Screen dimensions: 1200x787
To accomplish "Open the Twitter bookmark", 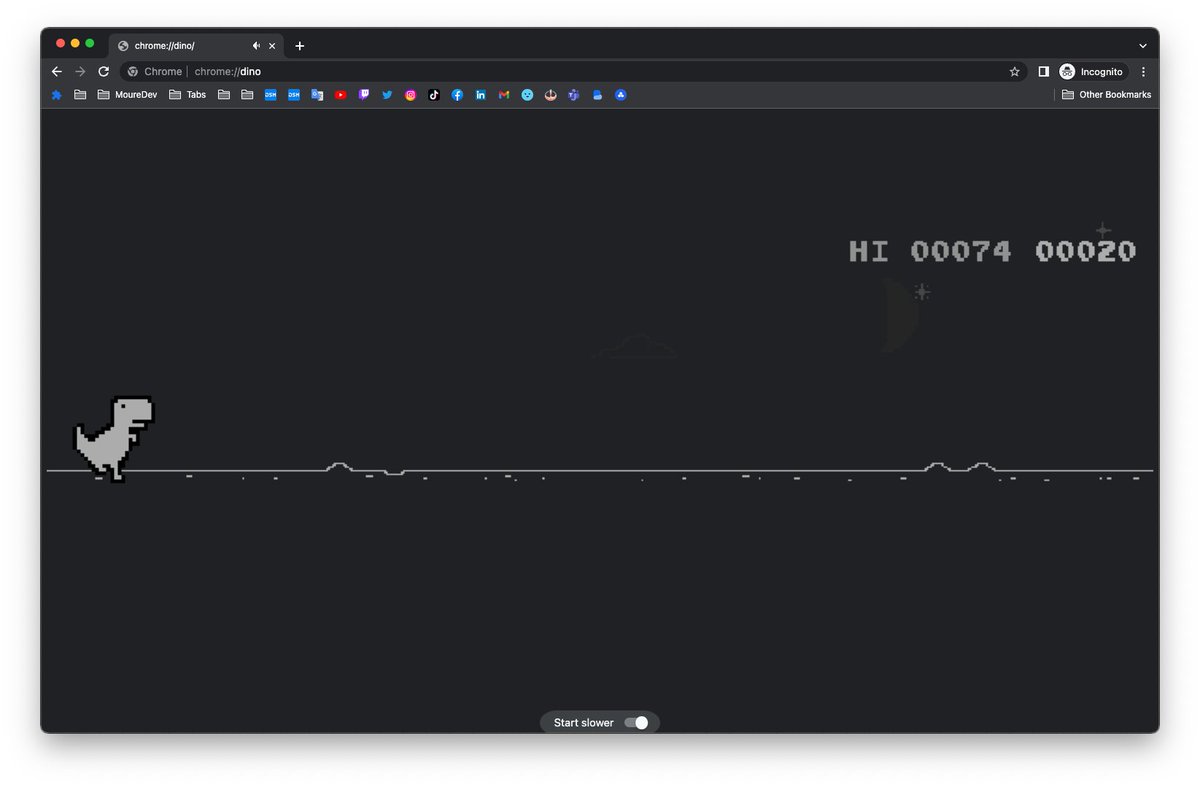I will point(387,95).
